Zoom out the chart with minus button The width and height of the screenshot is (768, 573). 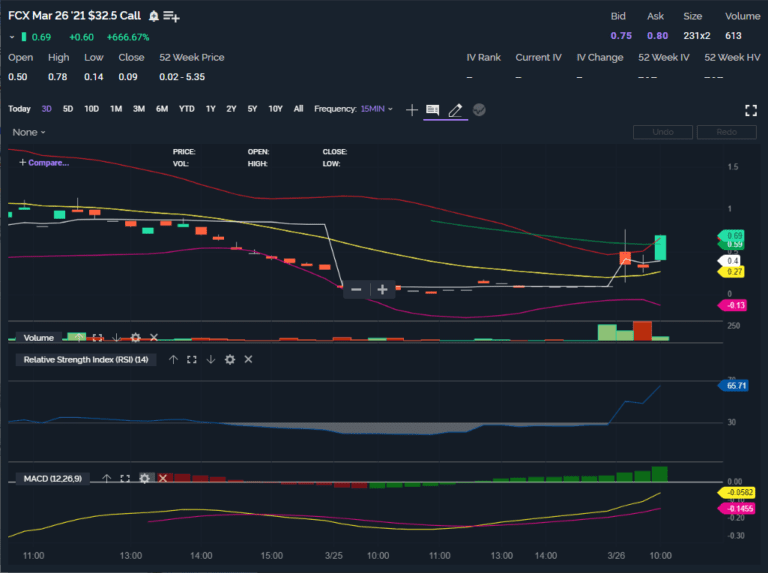click(x=356, y=290)
